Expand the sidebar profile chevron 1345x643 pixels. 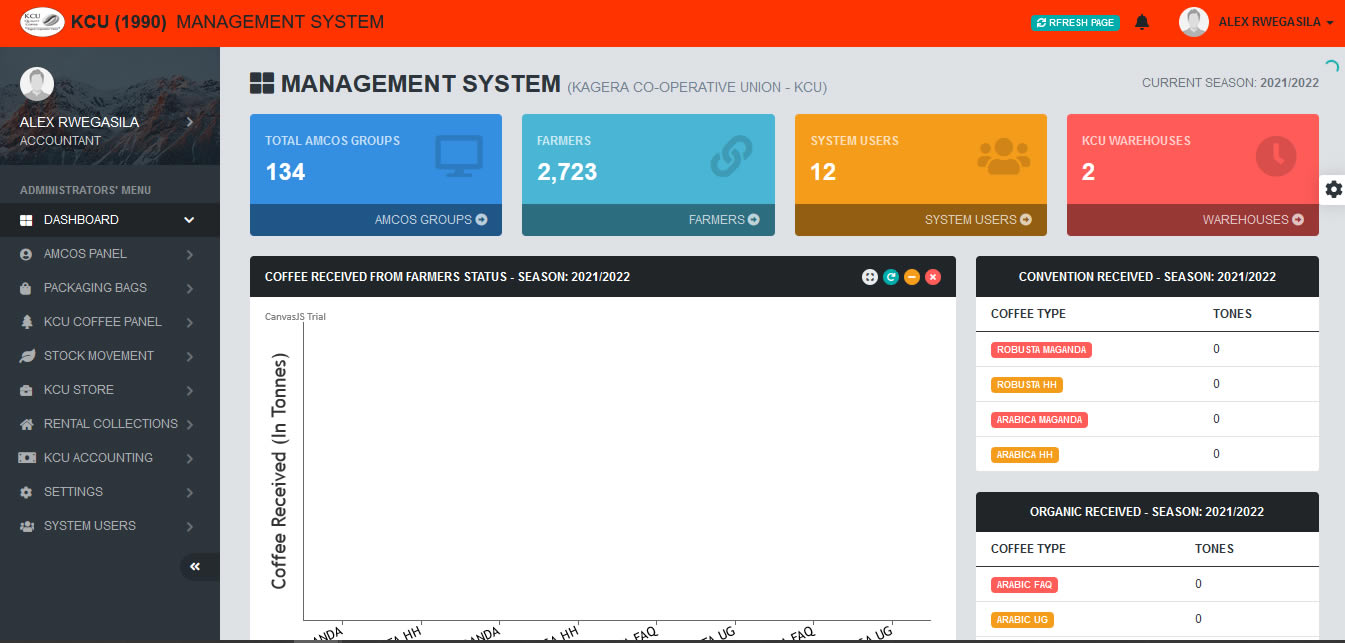[189, 122]
